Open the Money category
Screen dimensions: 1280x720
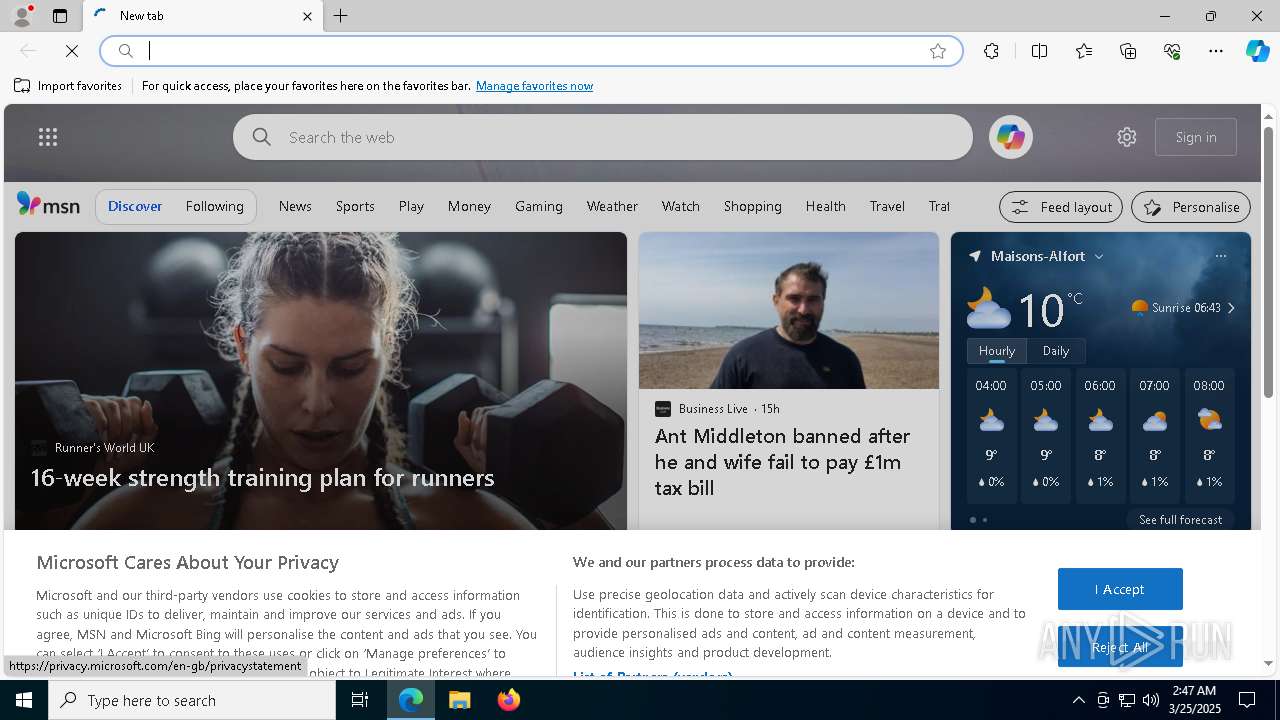pos(469,206)
